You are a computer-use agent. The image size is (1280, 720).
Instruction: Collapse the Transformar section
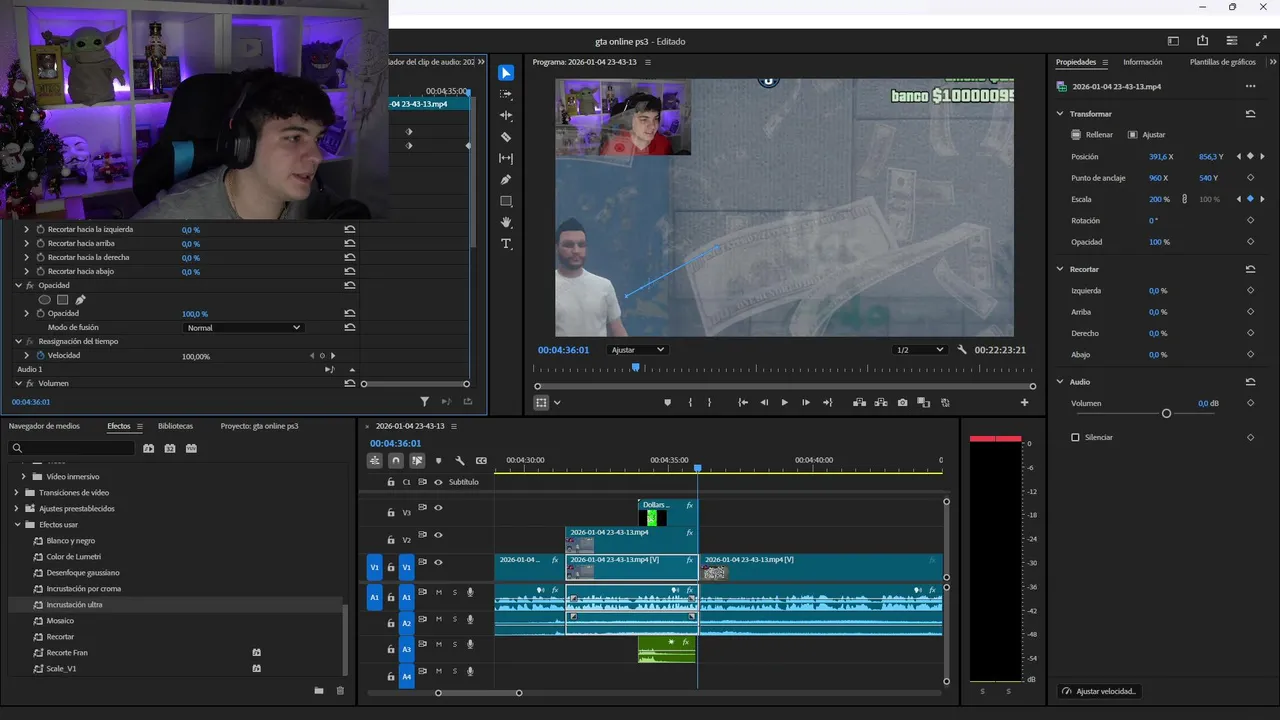coord(1060,114)
